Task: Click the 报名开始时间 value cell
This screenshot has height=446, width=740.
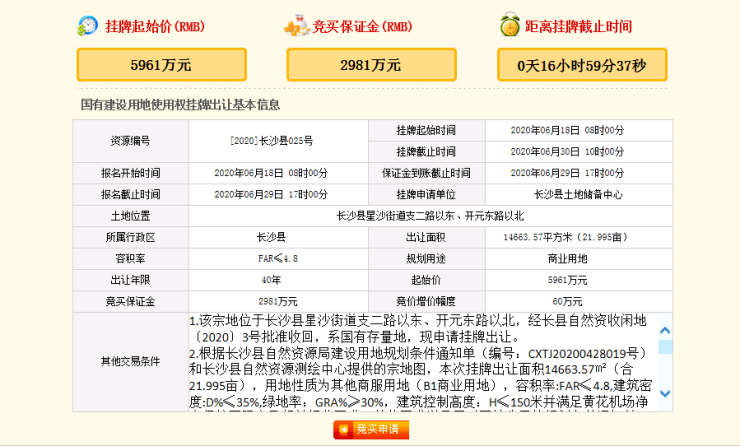Action: 278,173
